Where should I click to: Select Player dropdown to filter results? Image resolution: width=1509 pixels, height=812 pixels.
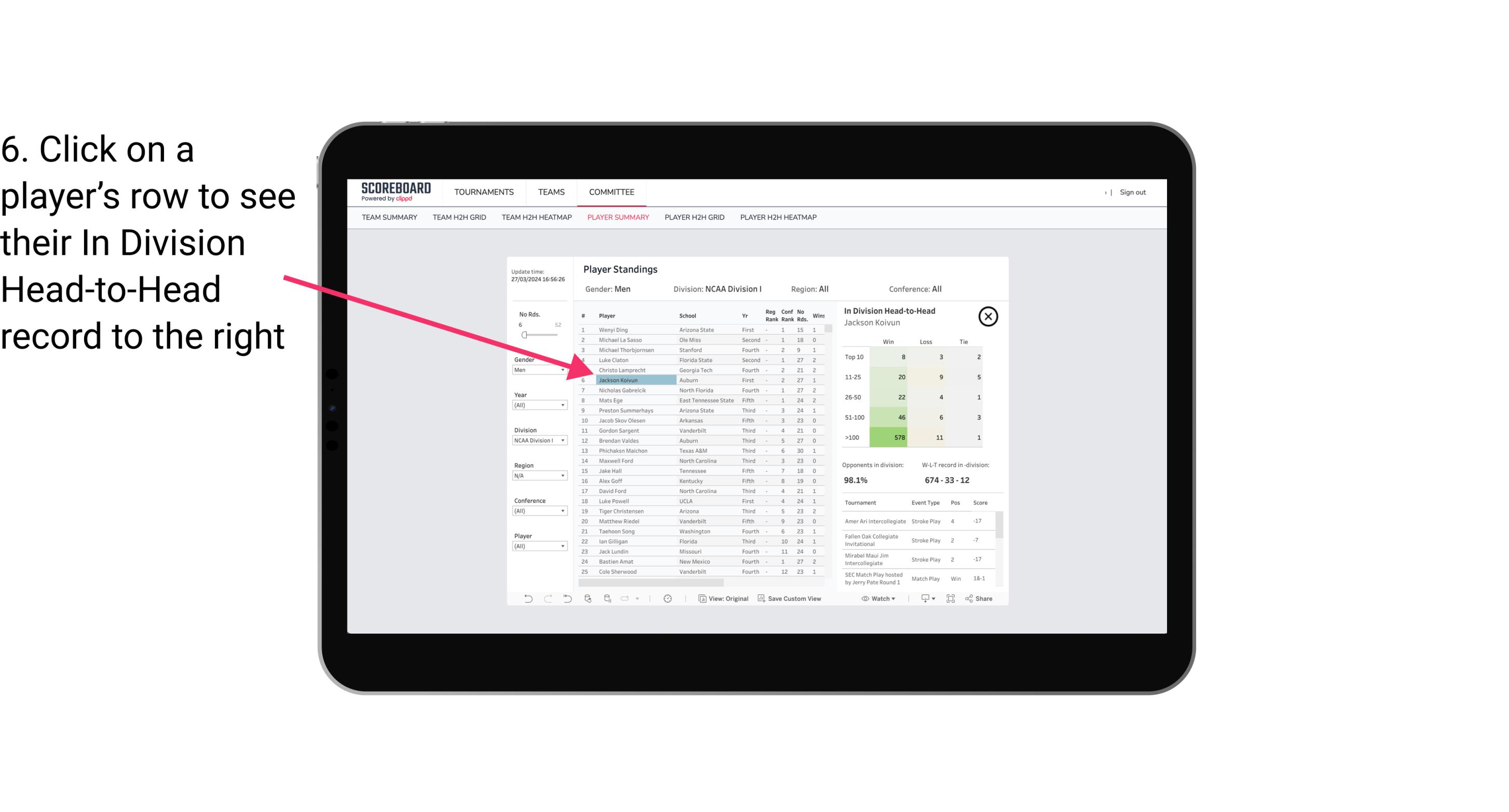pos(539,546)
